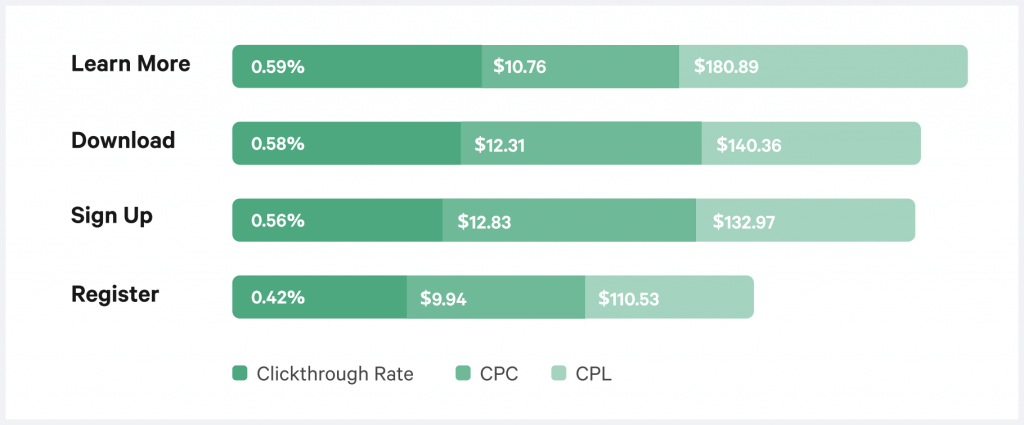Image resolution: width=1024 pixels, height=425 pixels.
Task: Click the Sign Up row label
Action: tap(112, 216)
